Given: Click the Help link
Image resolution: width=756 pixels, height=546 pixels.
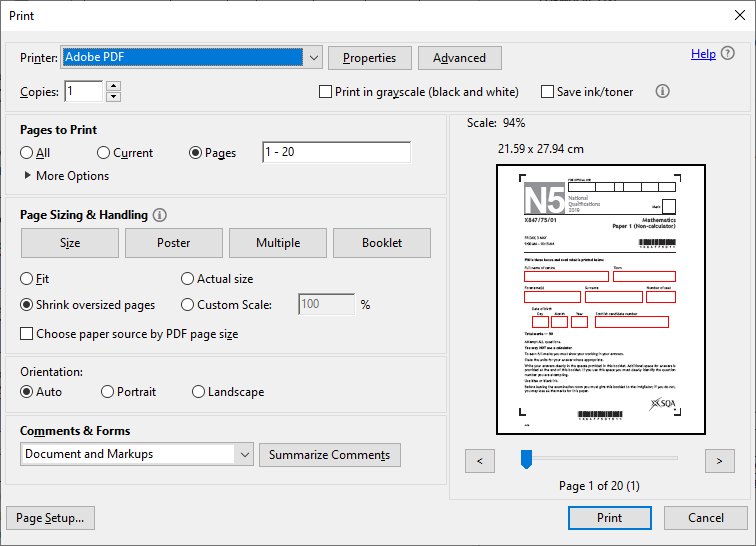Looking at the screenshot, I should pyautogui.click(x=703, y=54).
